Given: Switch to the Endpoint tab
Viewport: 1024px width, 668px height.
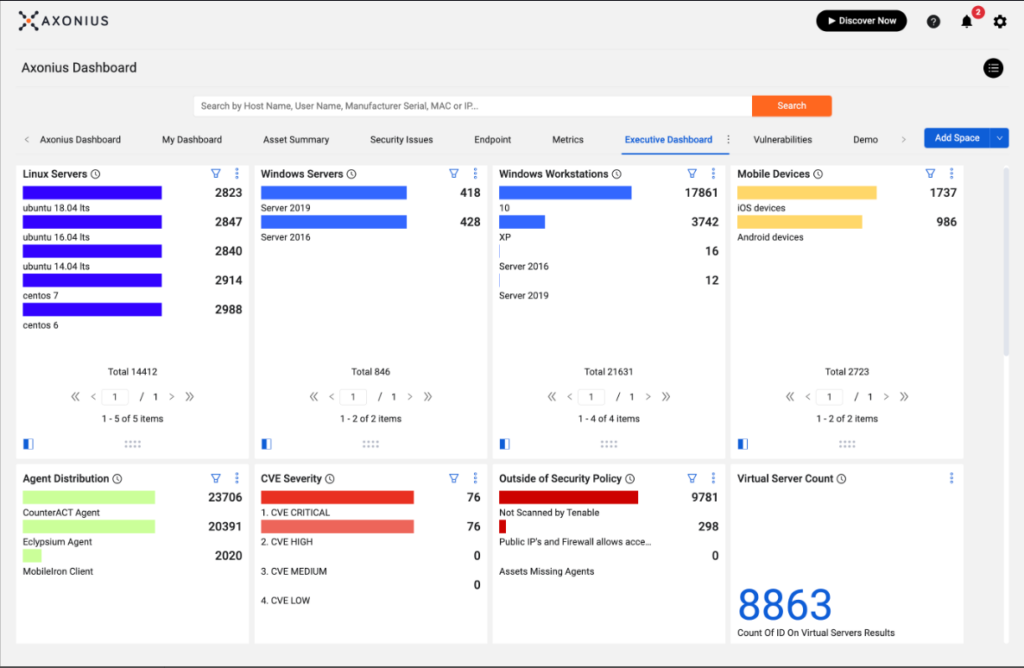Looking at the screenshot, I should (492, 140).
